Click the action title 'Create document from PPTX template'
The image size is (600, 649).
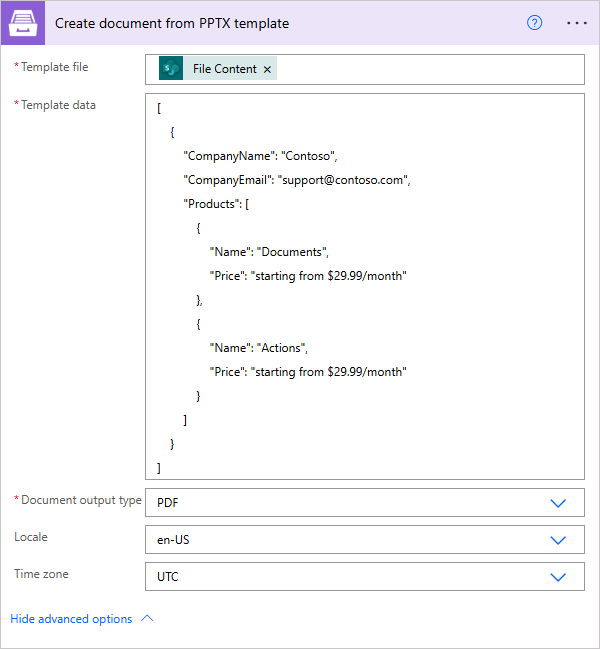tap(172, 24)
